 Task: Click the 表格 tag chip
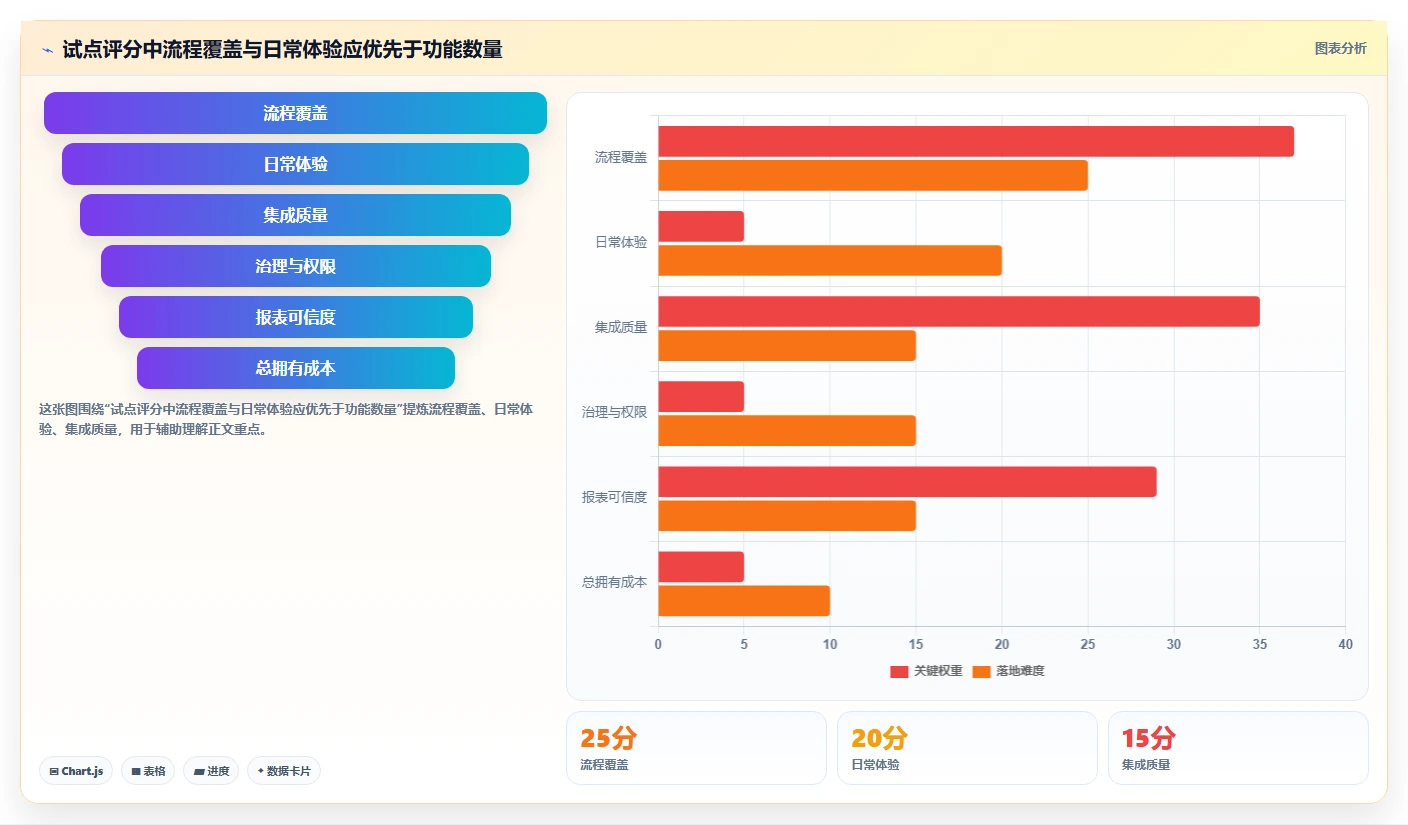click(x=148, y=771)
